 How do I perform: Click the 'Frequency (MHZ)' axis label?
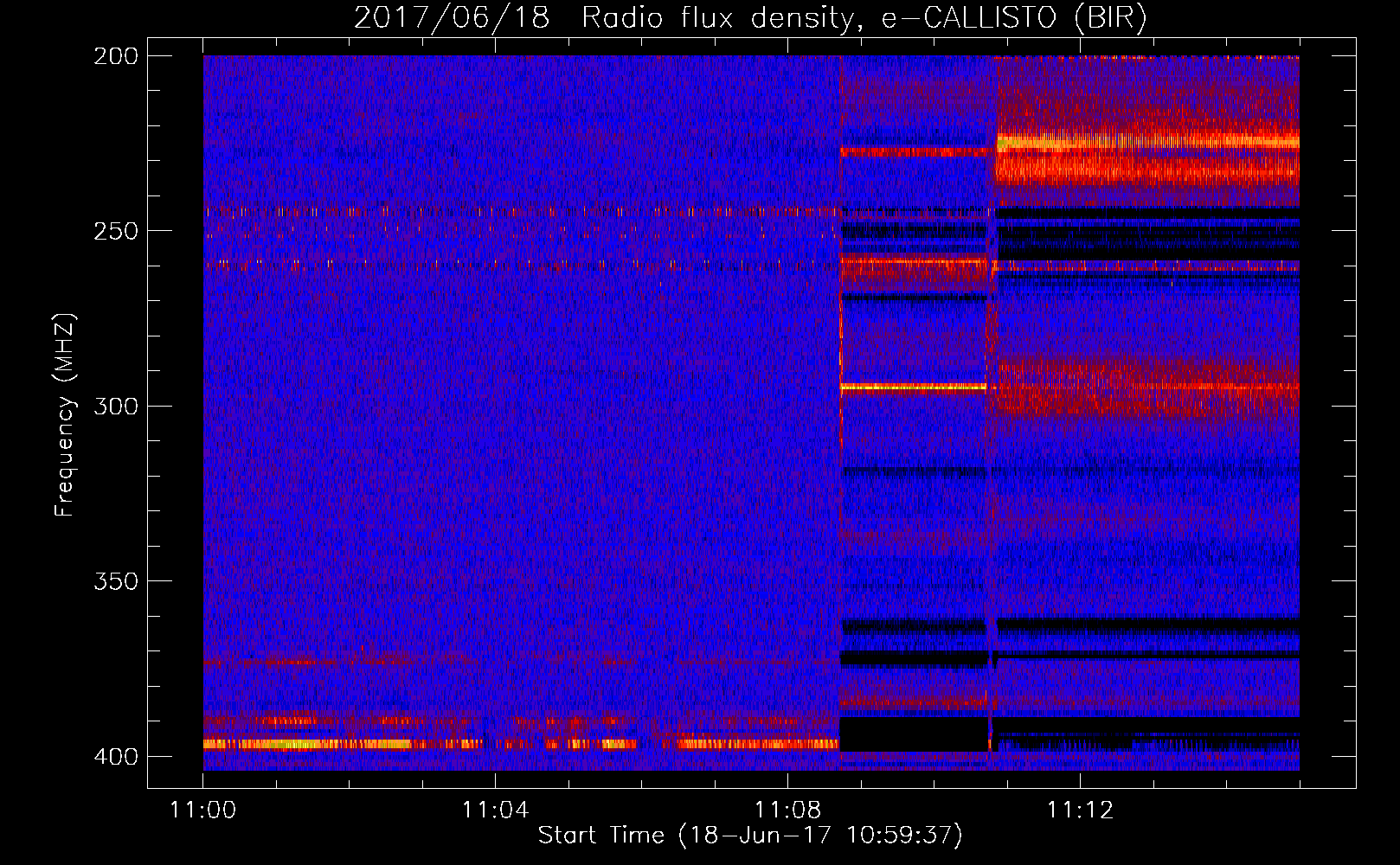coord(65,415)
